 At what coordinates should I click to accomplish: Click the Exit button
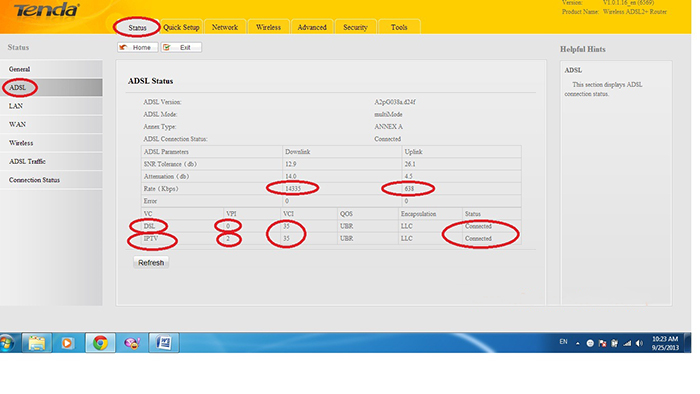click(181, 47)
